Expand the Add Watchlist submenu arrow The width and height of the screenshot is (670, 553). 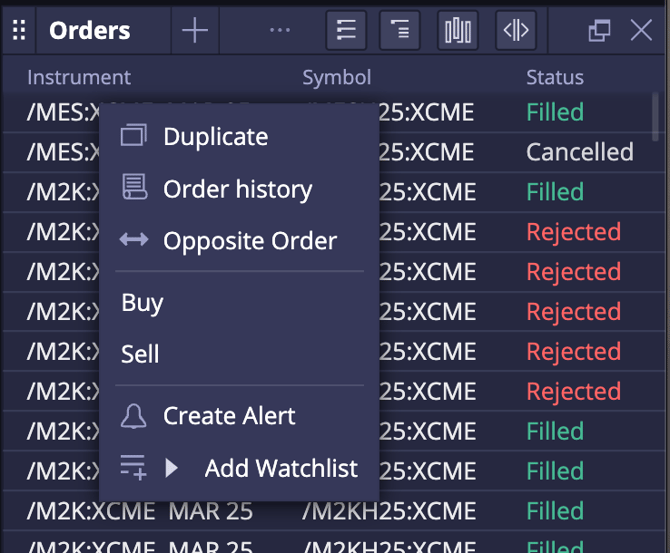point(171,468)
